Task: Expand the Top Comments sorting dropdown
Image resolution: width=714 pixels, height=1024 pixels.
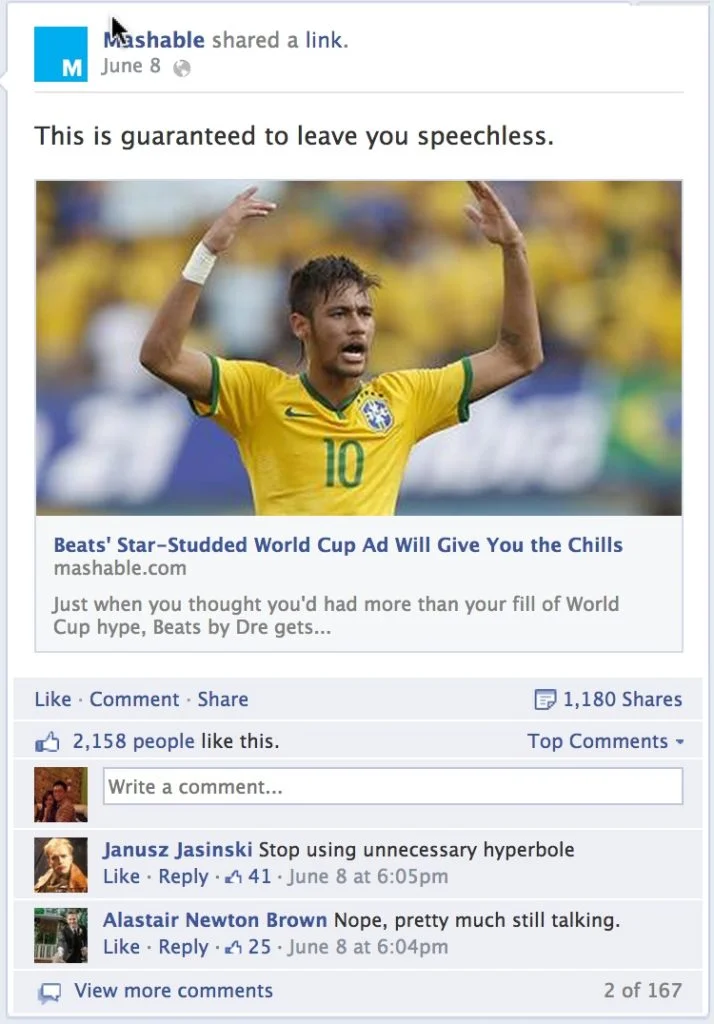Action: coord(606,741)
